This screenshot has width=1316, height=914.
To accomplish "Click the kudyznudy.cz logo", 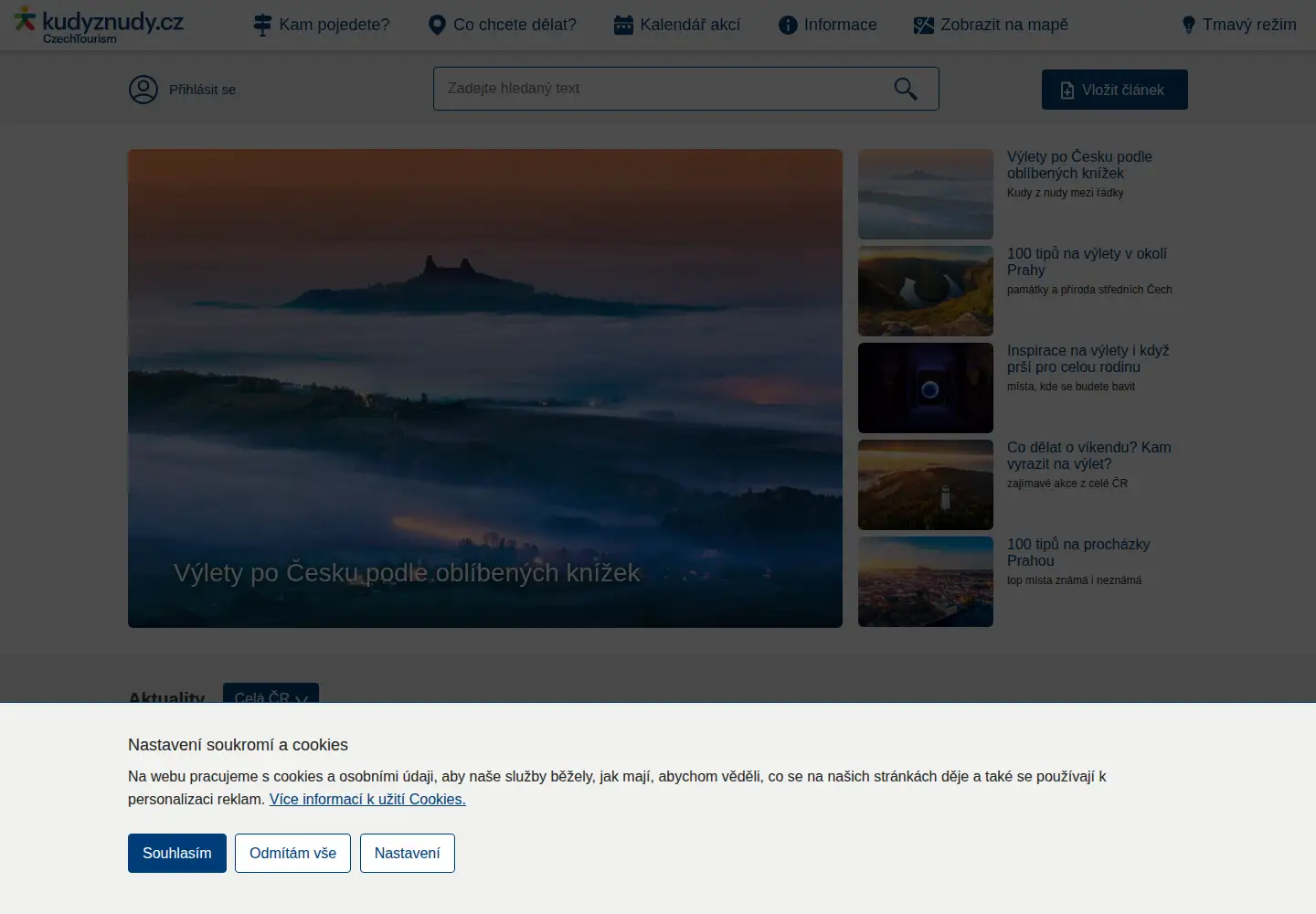I will pos(99,25).
